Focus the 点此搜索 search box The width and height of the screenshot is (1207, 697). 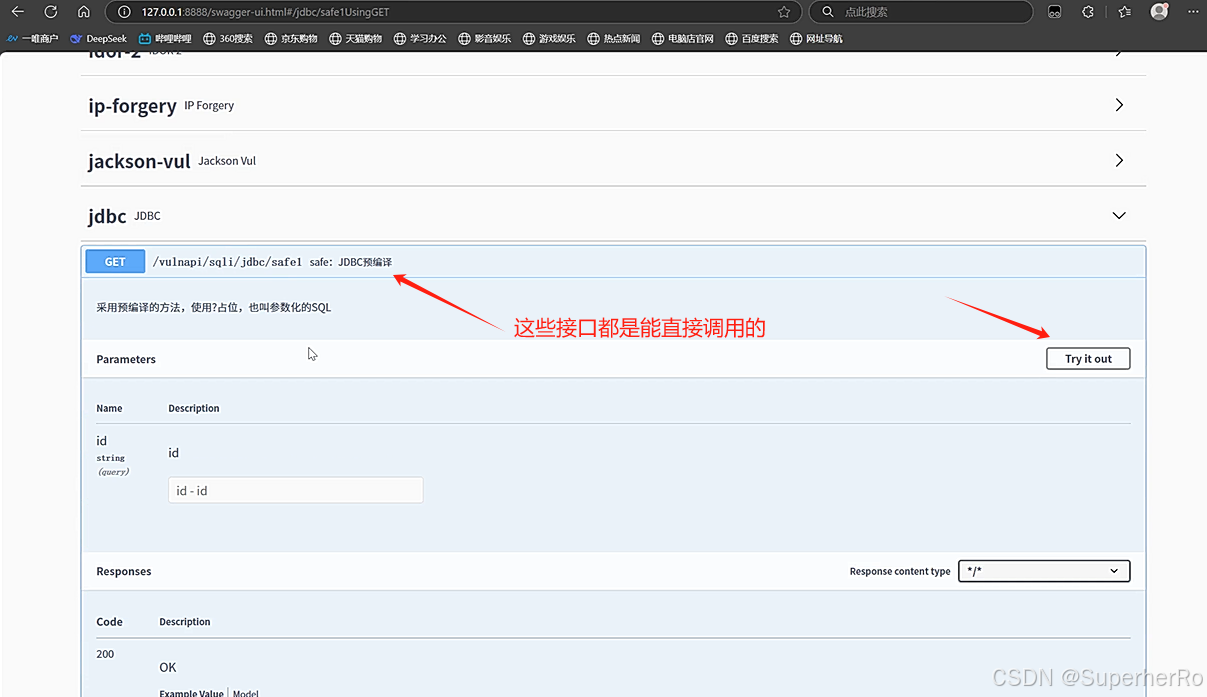coord(920,12)
